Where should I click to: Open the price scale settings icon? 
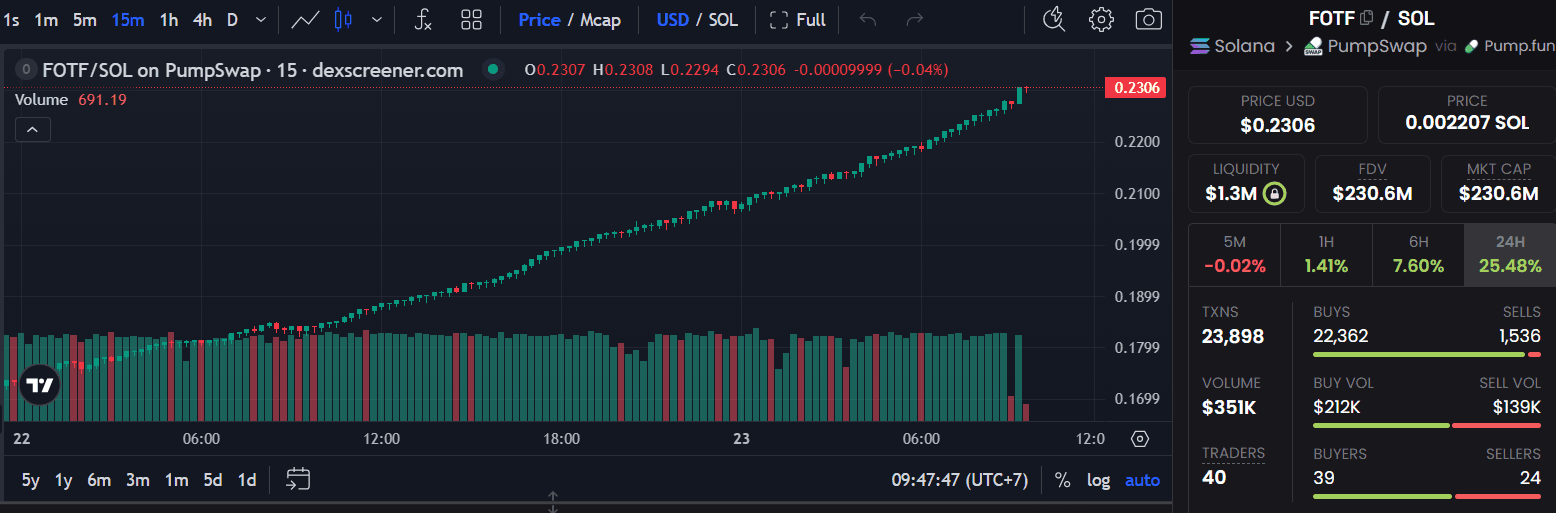click(x=1139, y=438)
